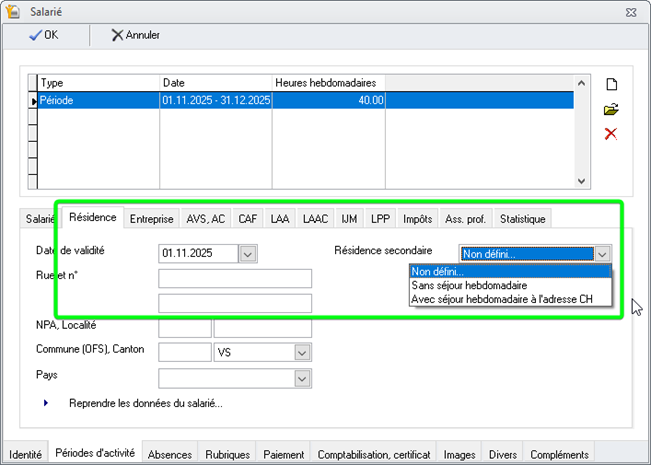
Task: Open the Paiement bottom tab
Action: pos(284,454)
